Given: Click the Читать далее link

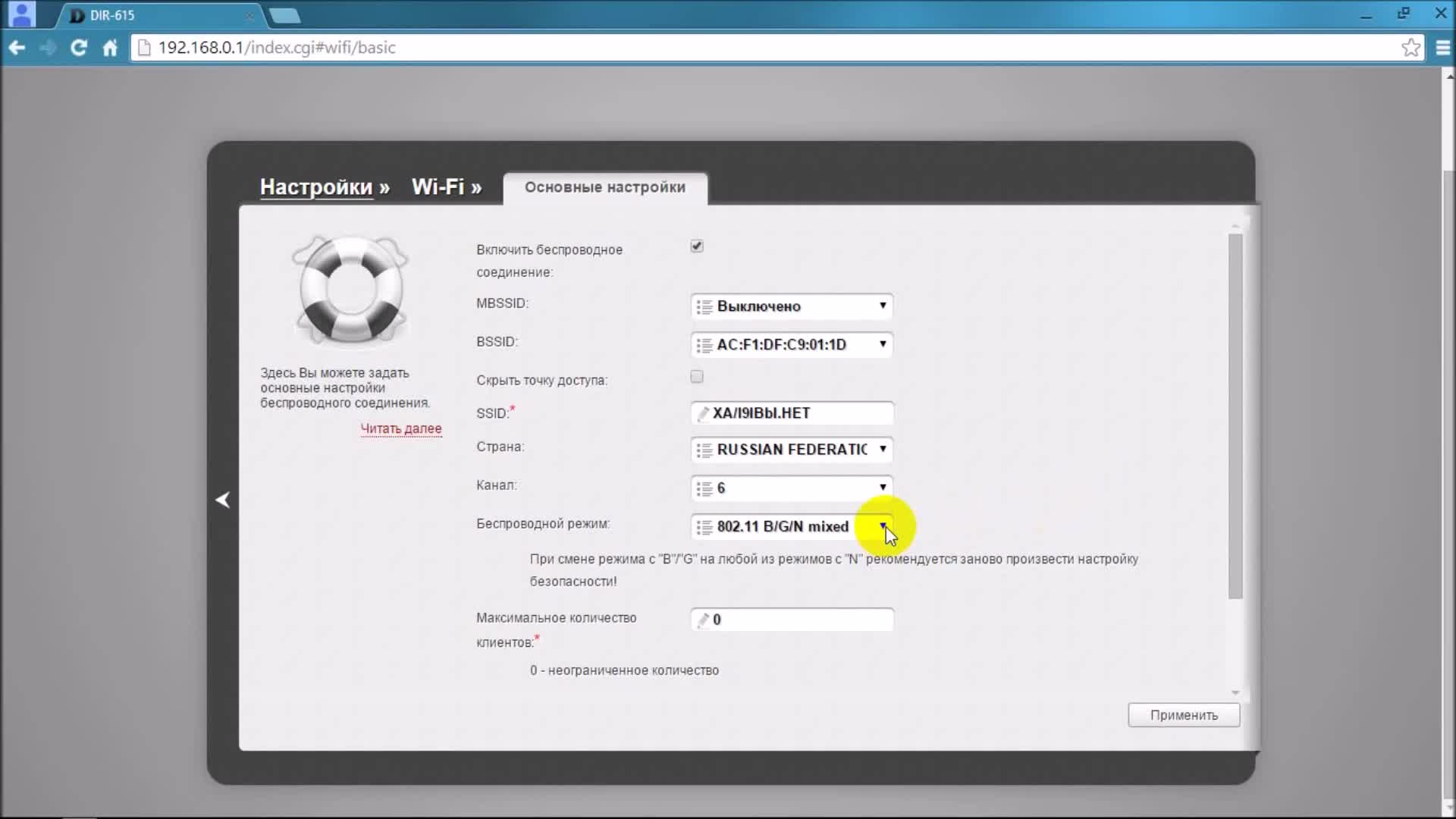Looking at the screenshot, I should pyautogui.click(x=400, y=428).
